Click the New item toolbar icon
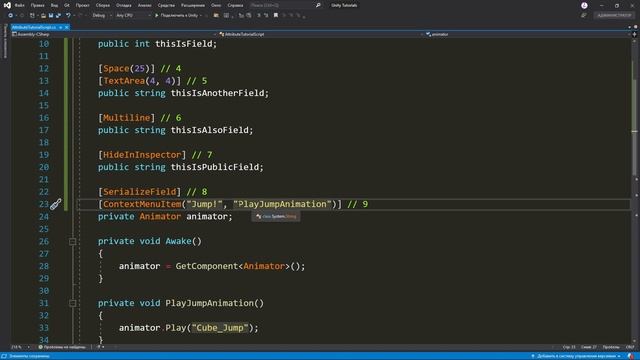The width and height of the screenshot is (640, 360). tap(32, 16)
